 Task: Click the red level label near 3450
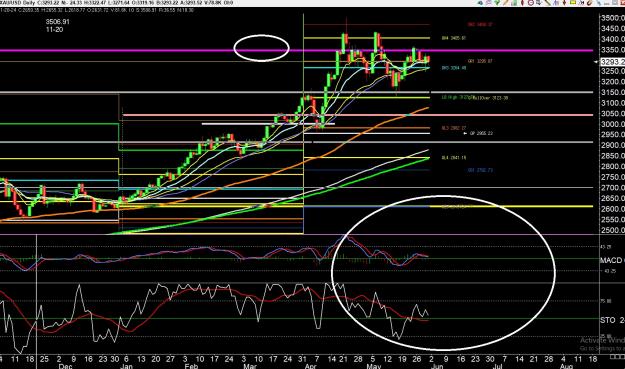[x=480, y=25]
